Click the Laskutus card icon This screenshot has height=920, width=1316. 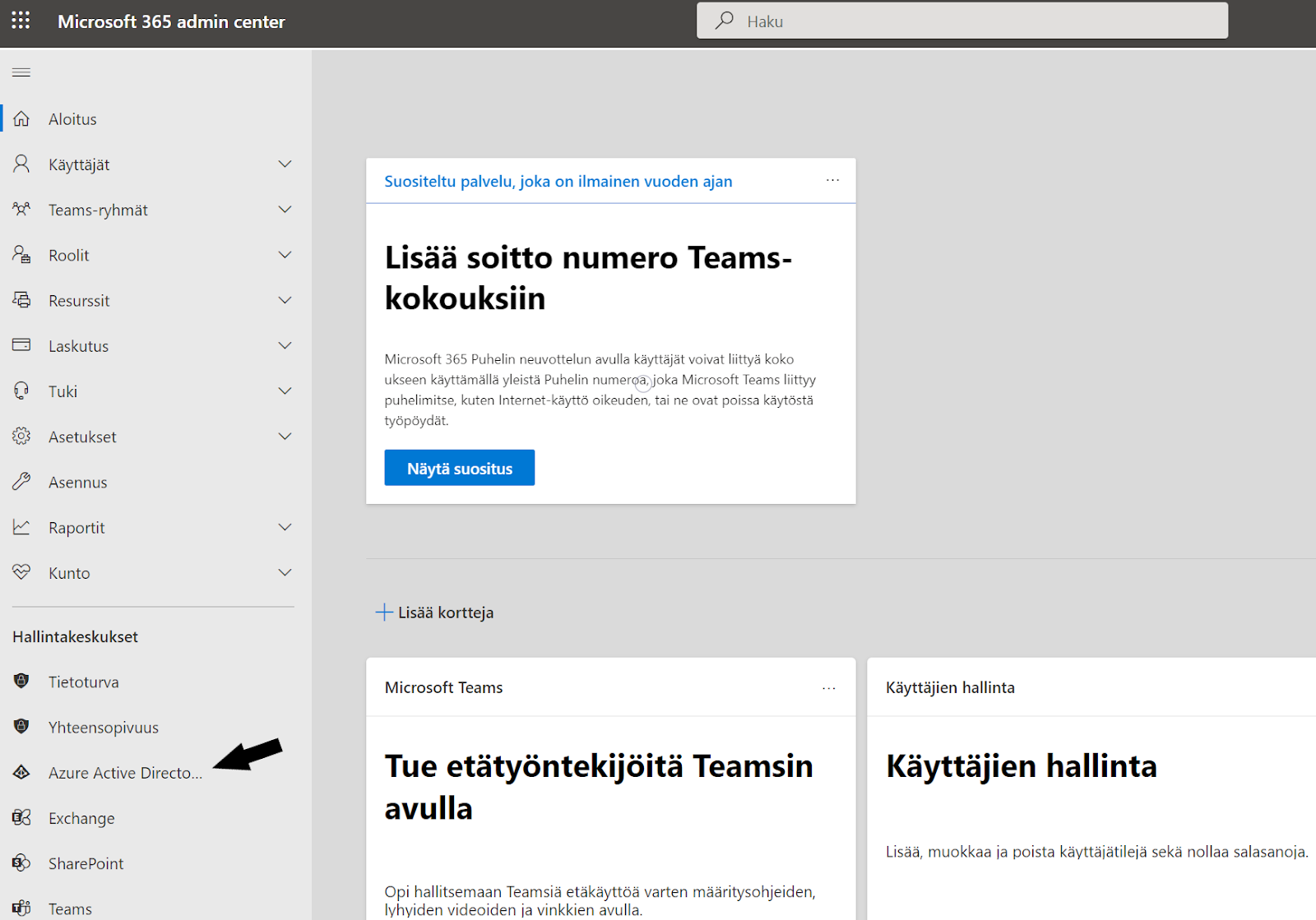point(21,345)
